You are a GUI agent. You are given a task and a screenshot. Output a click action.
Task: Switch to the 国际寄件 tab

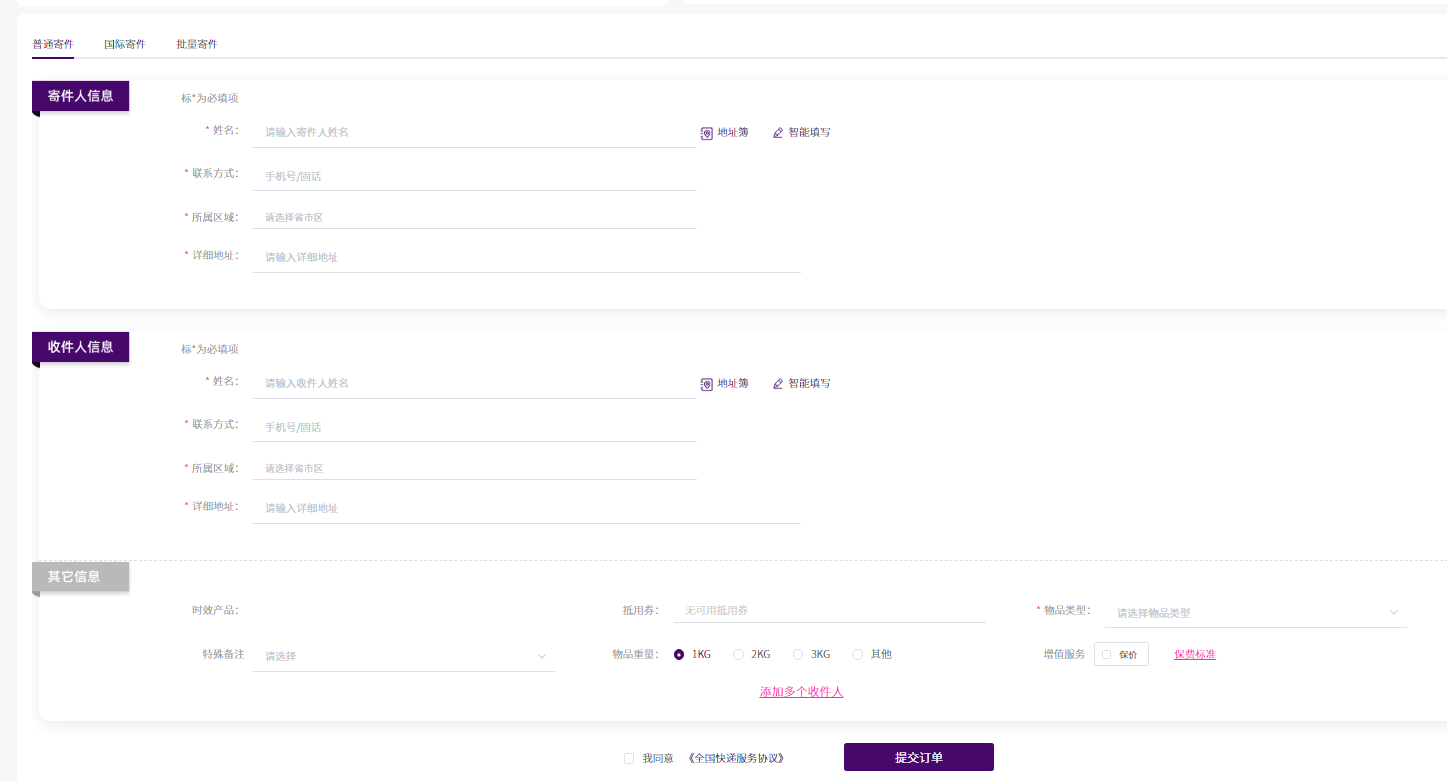coord(125,44)
